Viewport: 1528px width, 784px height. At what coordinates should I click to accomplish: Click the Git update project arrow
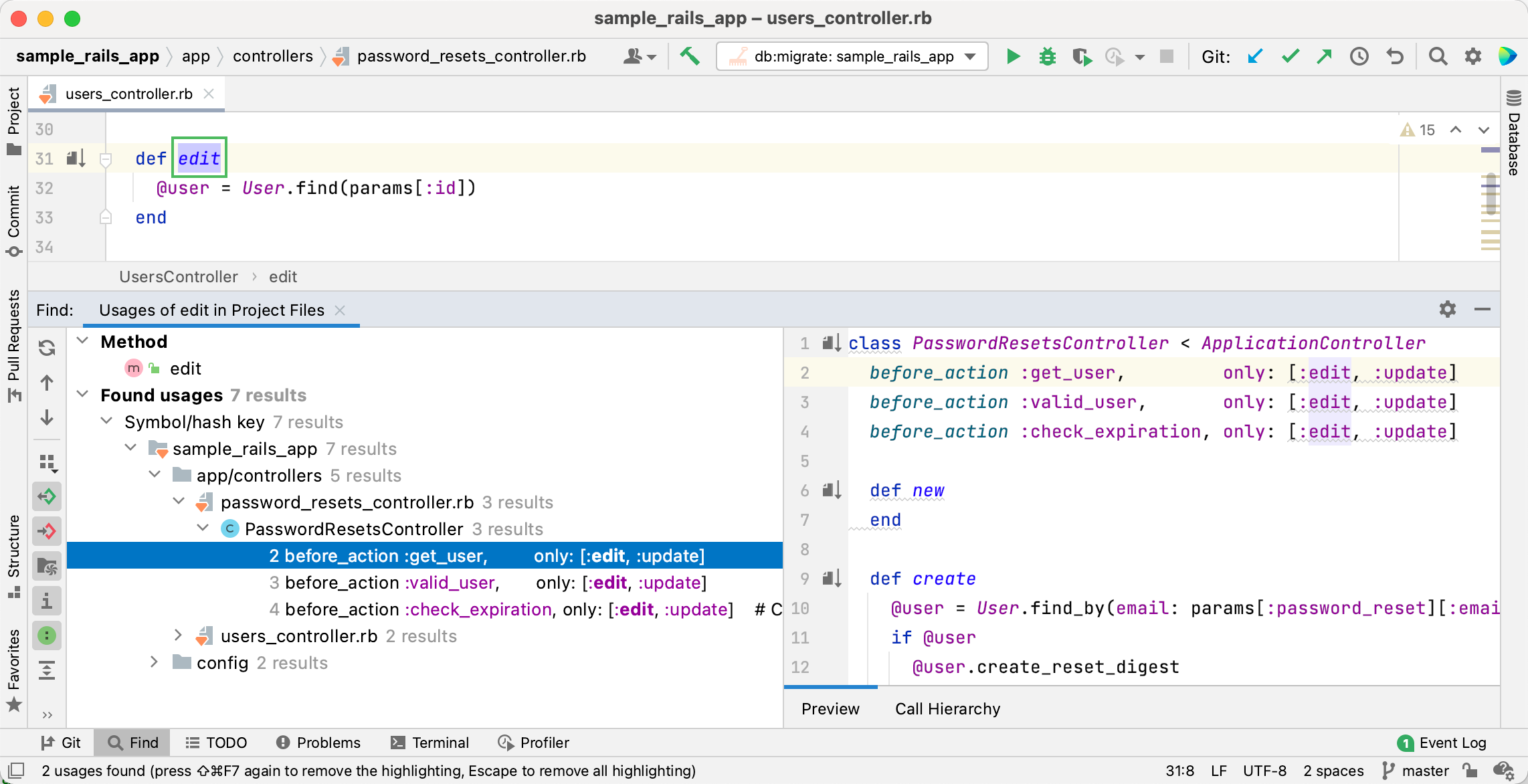(x=1255, y=56)
